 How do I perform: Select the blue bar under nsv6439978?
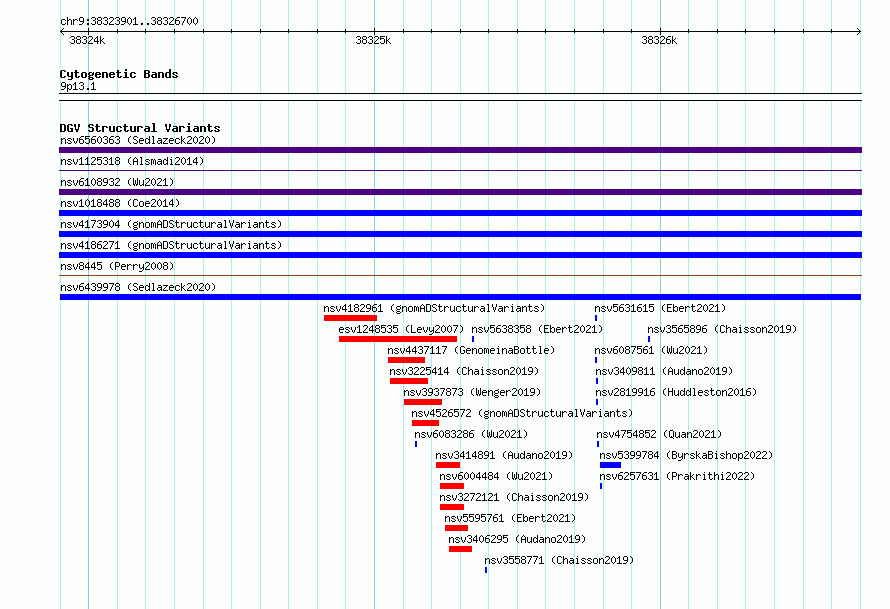tap(460, 297)
